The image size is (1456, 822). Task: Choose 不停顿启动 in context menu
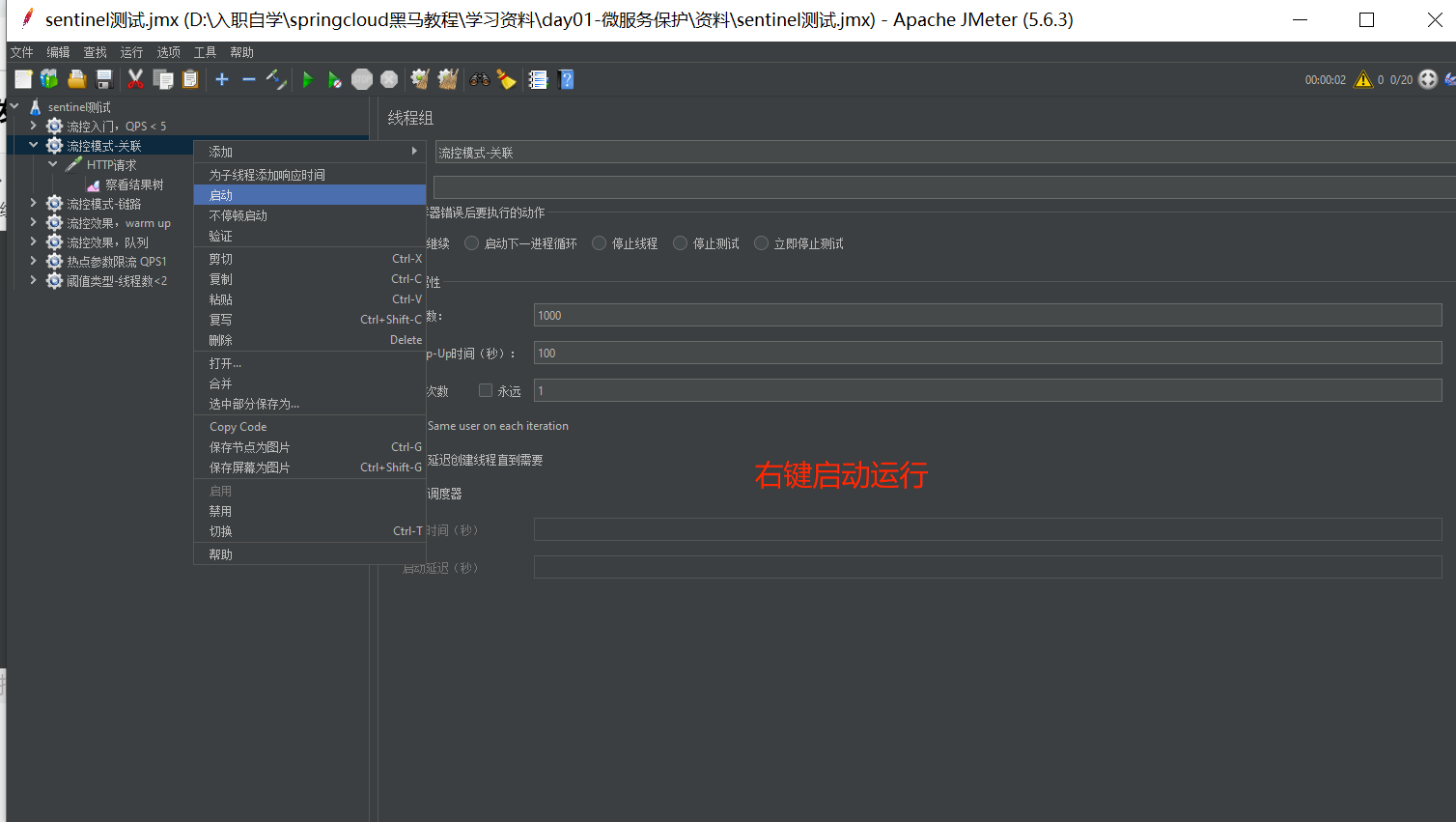[310, 215]
